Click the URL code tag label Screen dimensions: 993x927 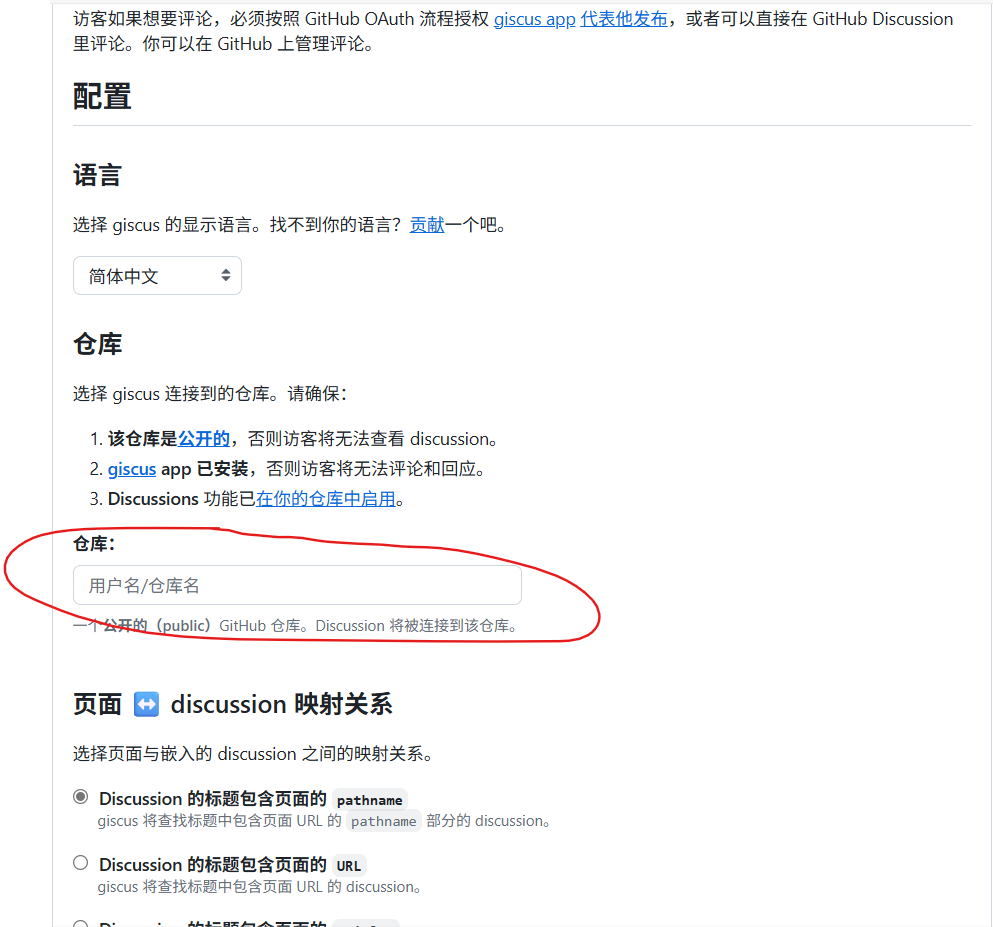pyautogui.click(x=348, y=866)
